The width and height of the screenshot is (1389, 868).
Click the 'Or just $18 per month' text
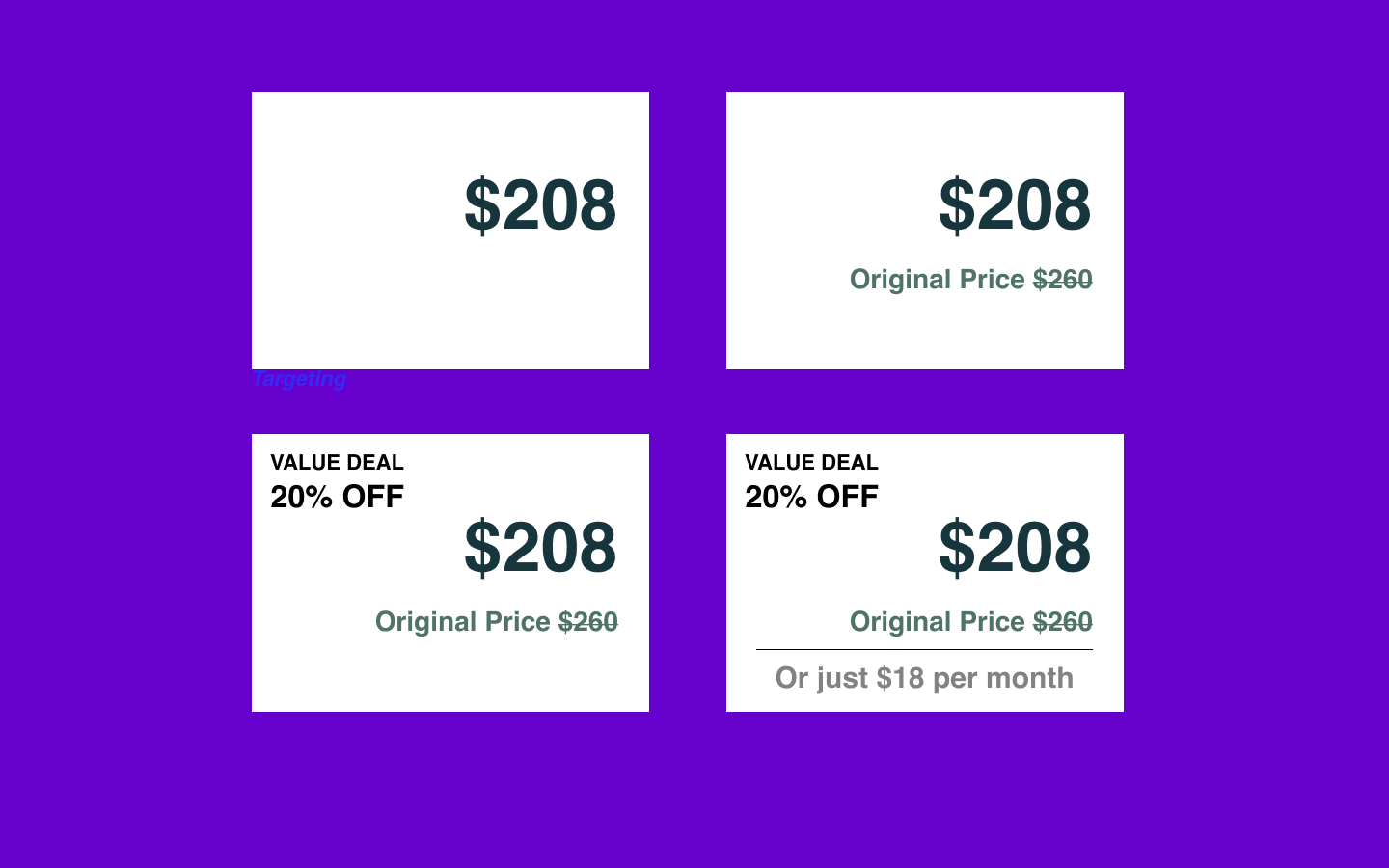924,678
